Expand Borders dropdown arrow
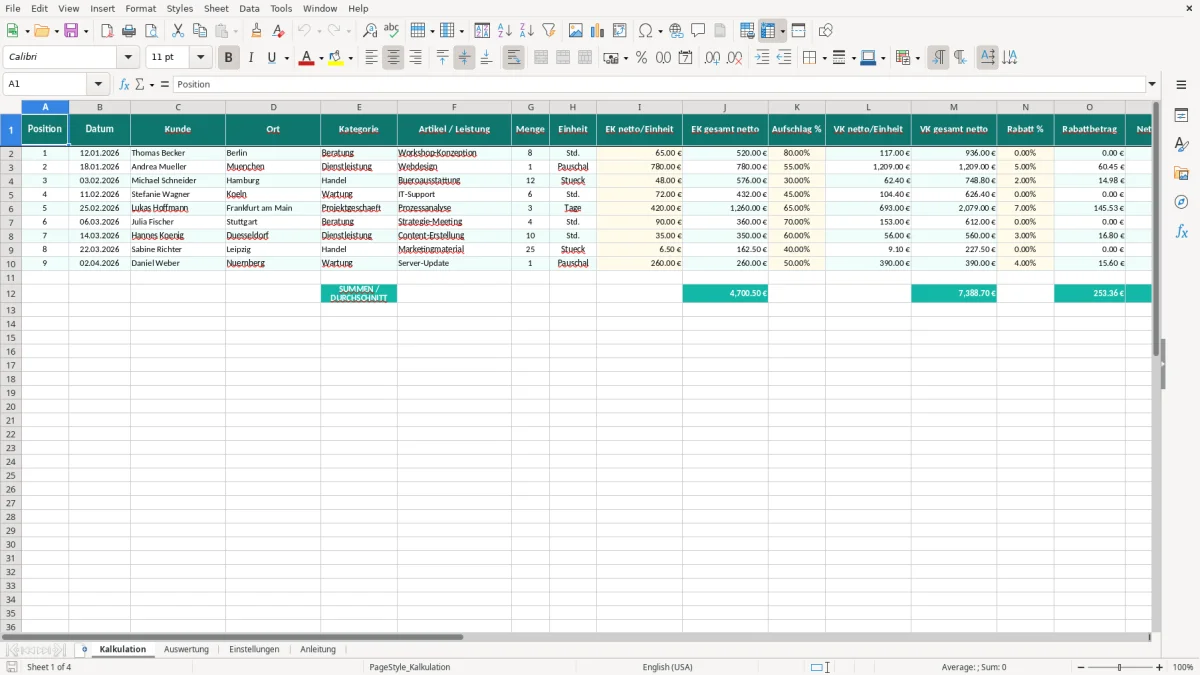This screenshot has width=1200, height=675. point(824,58)
